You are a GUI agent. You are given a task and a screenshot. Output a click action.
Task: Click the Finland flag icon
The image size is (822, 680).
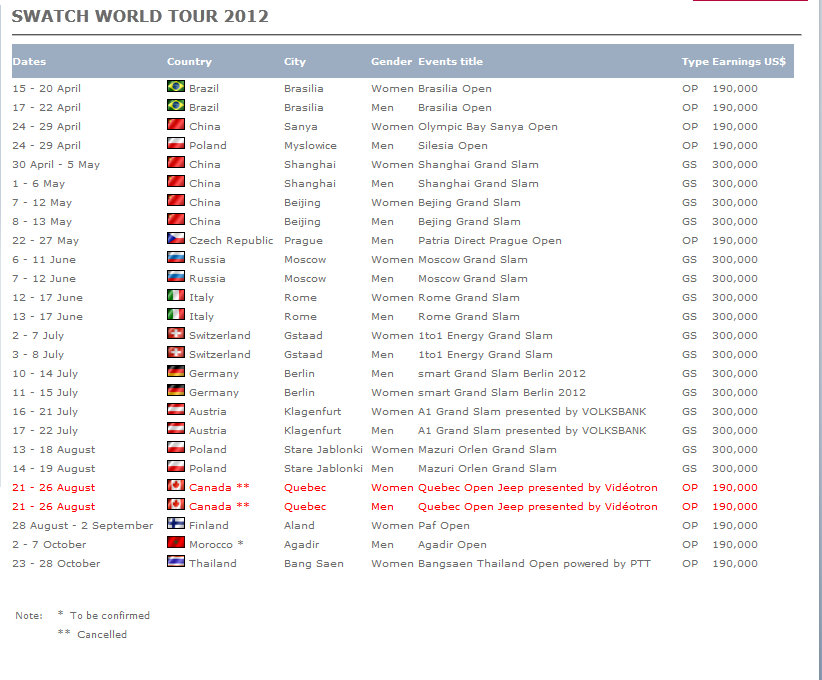tap(175, 525)
